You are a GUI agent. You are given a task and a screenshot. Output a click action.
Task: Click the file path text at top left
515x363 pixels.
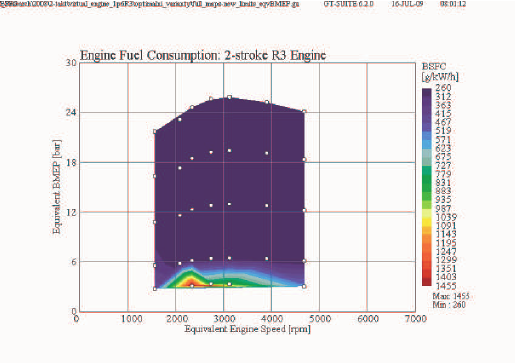pyautogui.click(x=150, y=4)
